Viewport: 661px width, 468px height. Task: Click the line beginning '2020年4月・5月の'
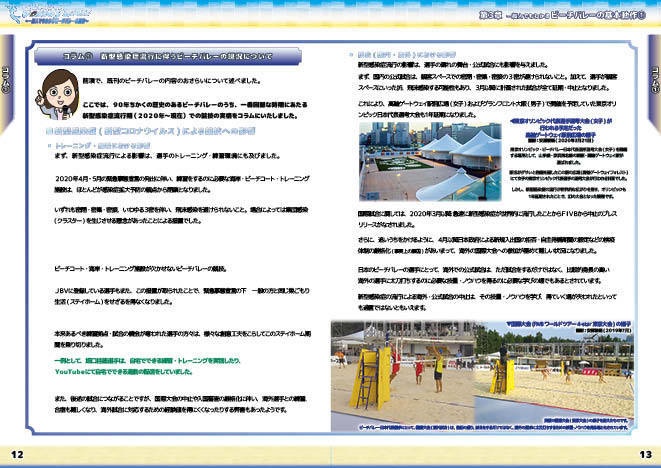tap(182, 179)
